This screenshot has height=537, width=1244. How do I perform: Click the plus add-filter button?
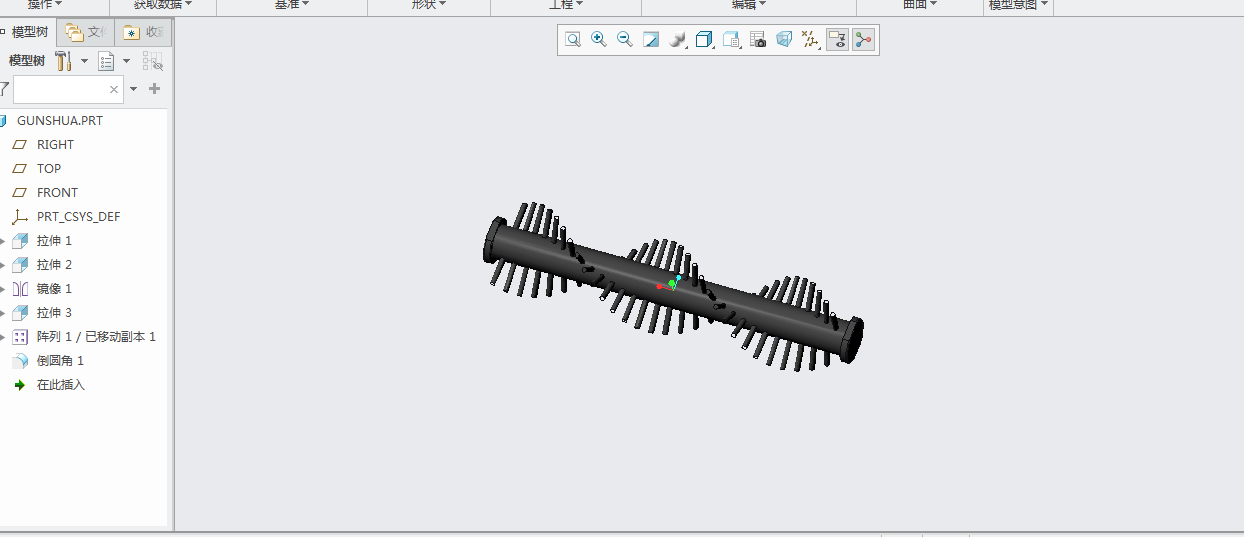(154, 89)
